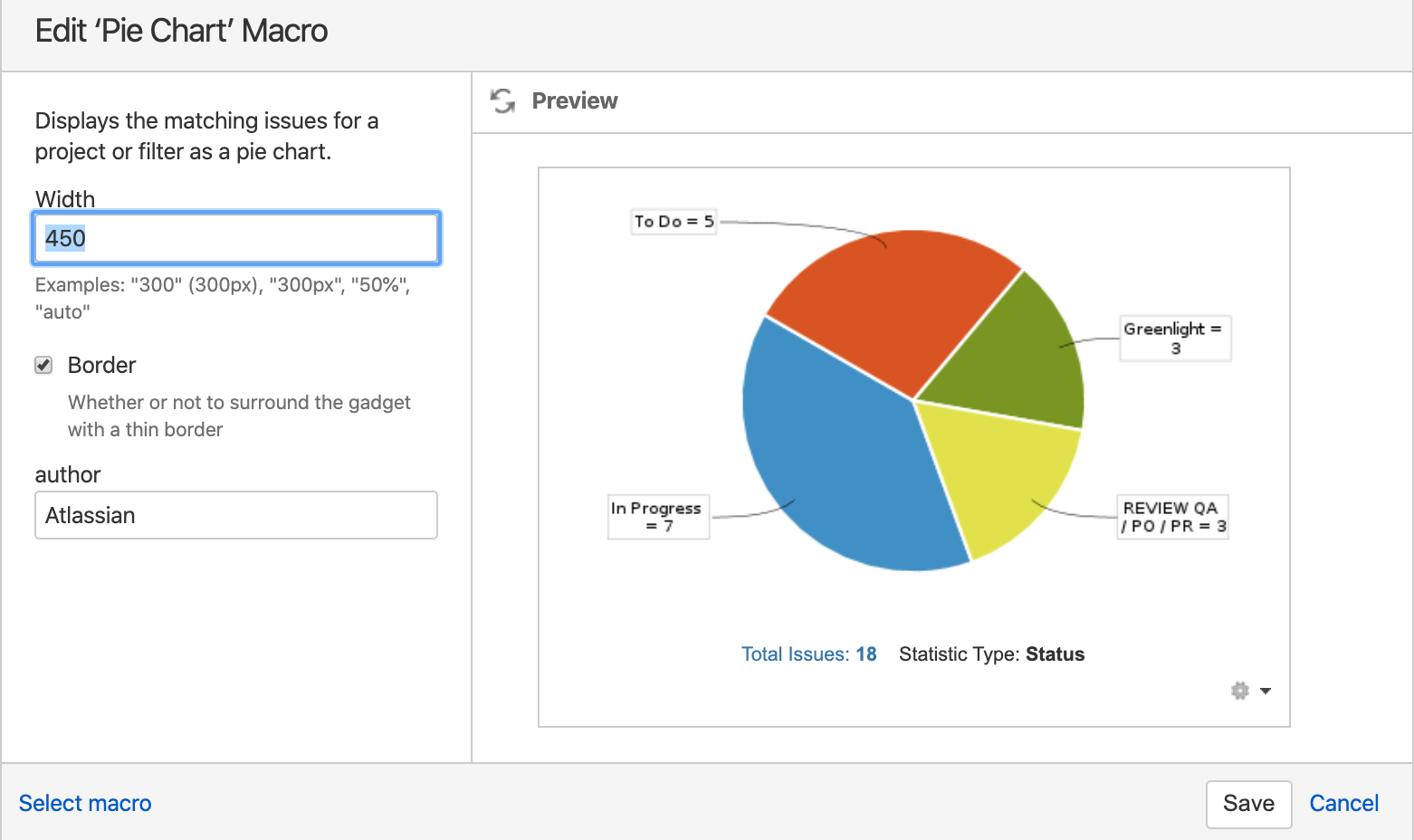The height and width of the screenshot is (840, 1414).
Task: Focus the Width input field
Action: point(236,238)
